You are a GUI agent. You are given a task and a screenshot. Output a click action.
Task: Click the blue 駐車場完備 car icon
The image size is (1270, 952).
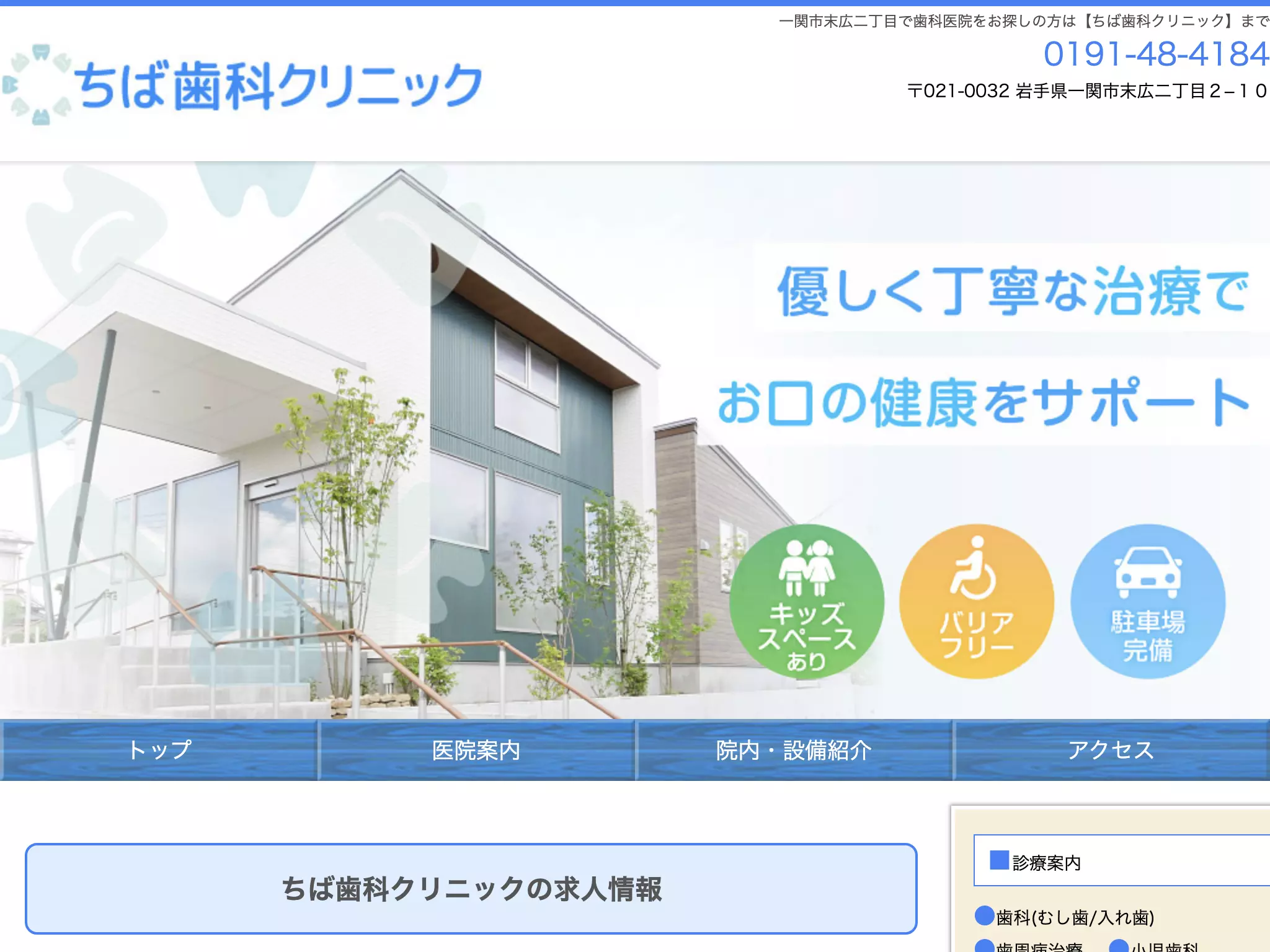1148,601
